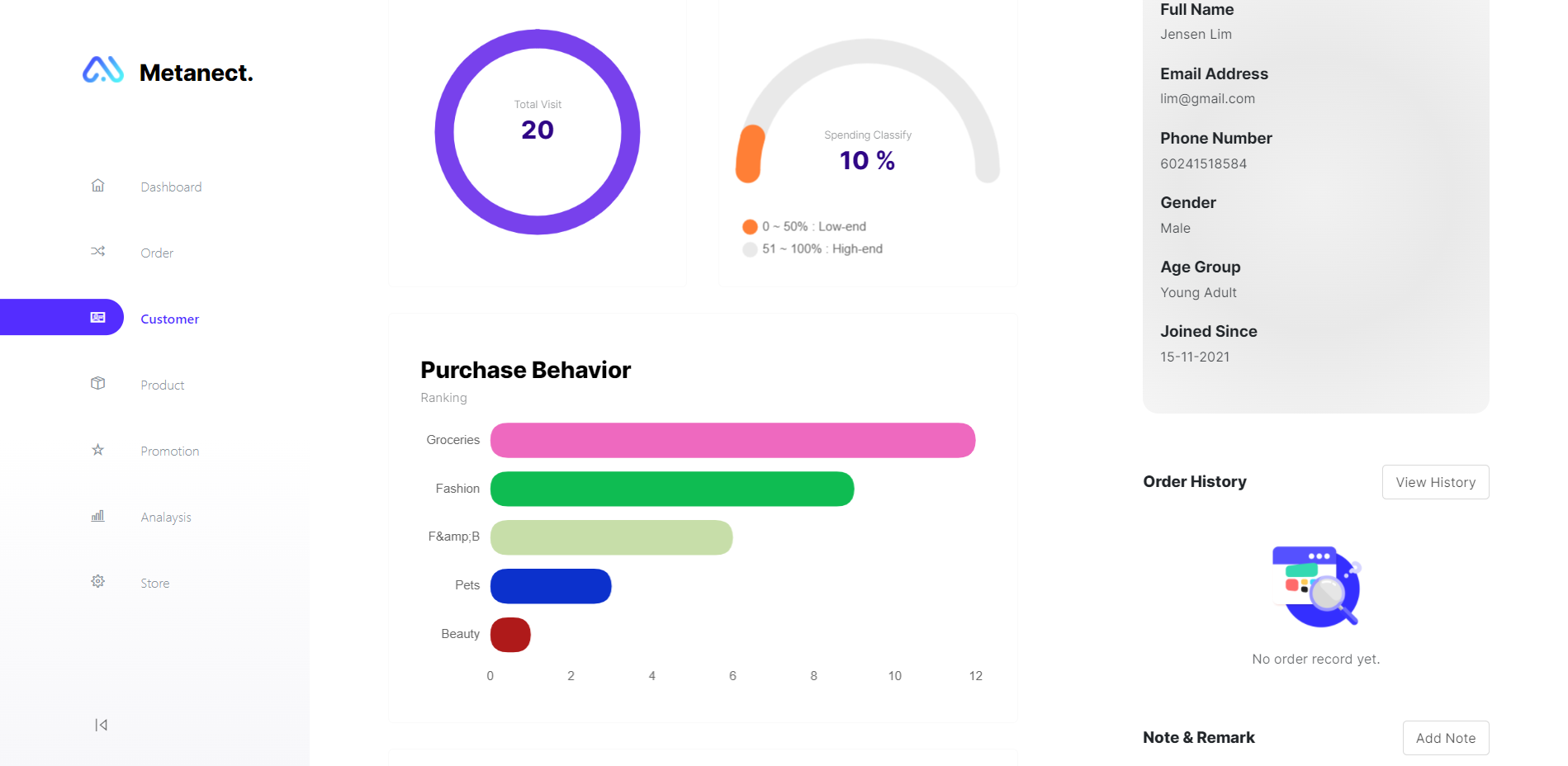This screenshot has width=1568, height=766.
Task: Click the Groceries axis label
Action: pos(452,440)
